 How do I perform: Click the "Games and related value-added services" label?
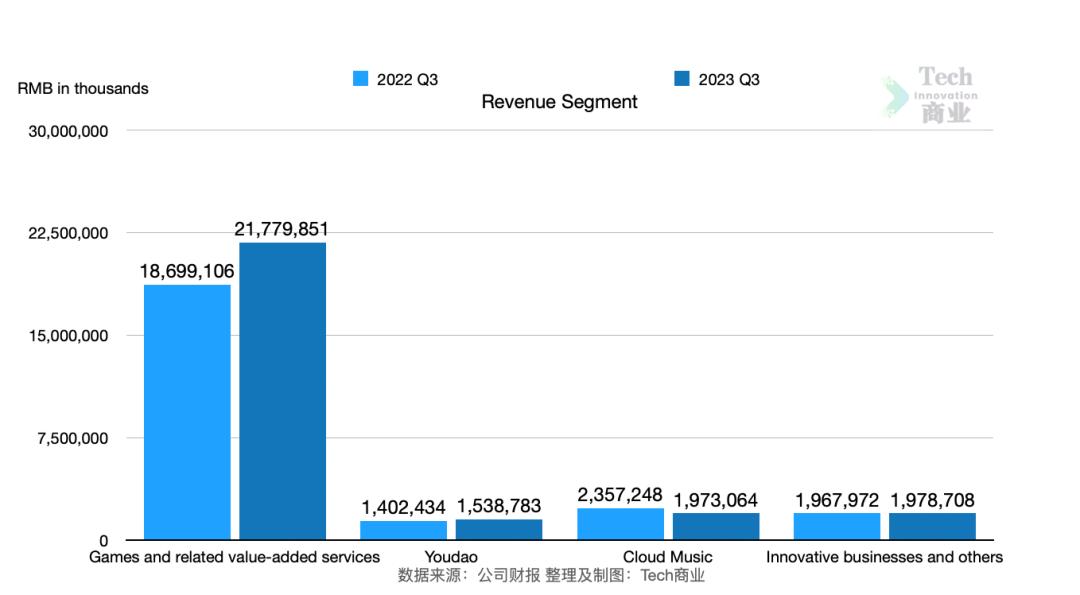pyautogui.click(x=235, y=557)
